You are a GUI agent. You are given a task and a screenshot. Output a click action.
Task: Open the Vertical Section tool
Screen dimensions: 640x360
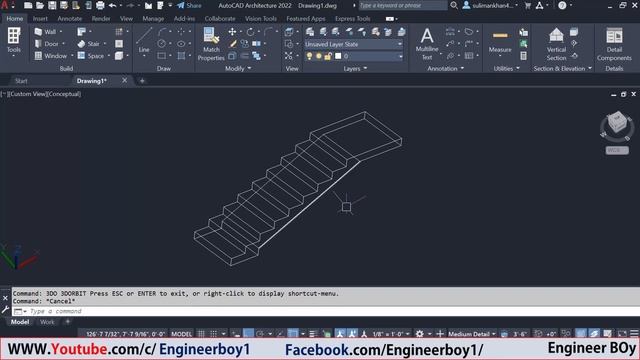(556, 44)
